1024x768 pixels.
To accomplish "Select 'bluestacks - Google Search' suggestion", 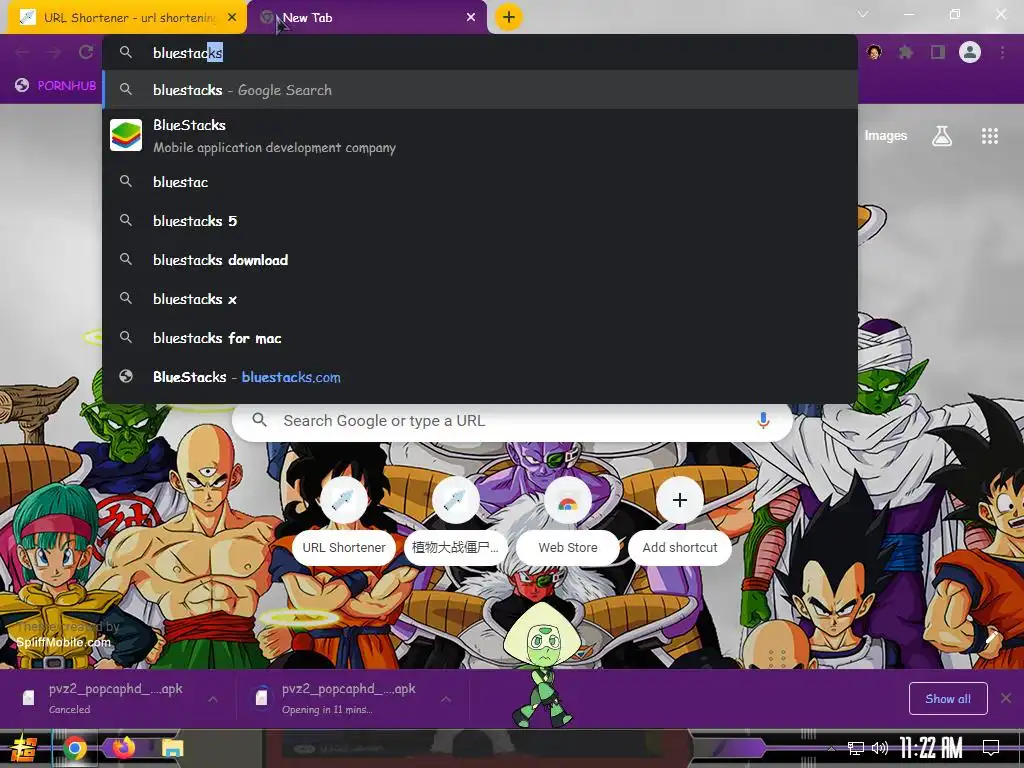I will pyautogui.click(x=480, y=89).
